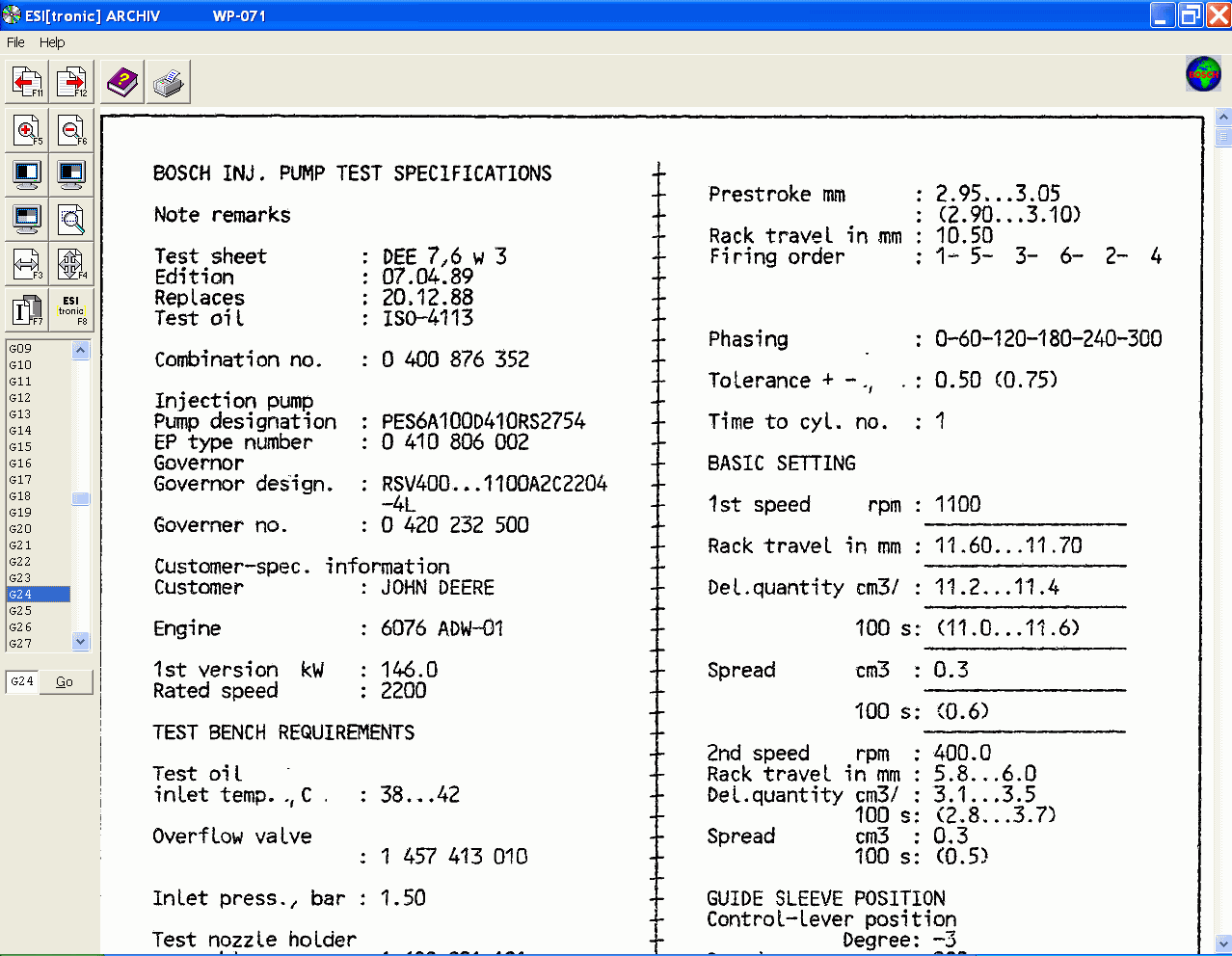
Task: Open ESI[tronic] with the F8 button
Action: click(72, 308)
